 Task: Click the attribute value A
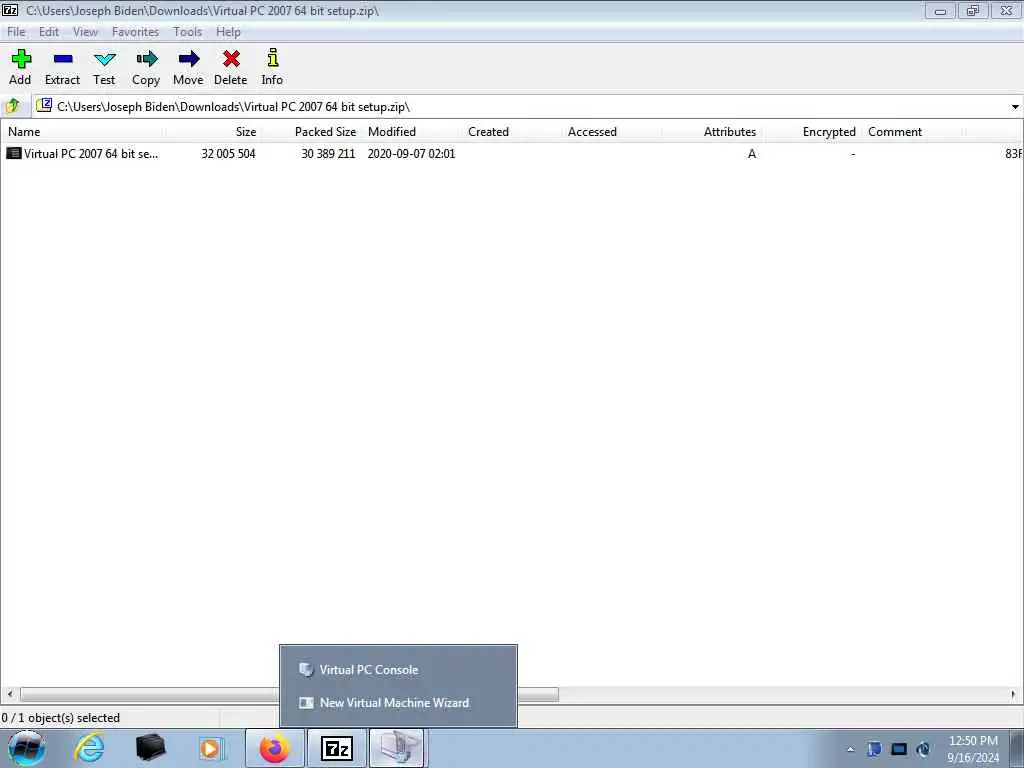(x=752, y=153)
